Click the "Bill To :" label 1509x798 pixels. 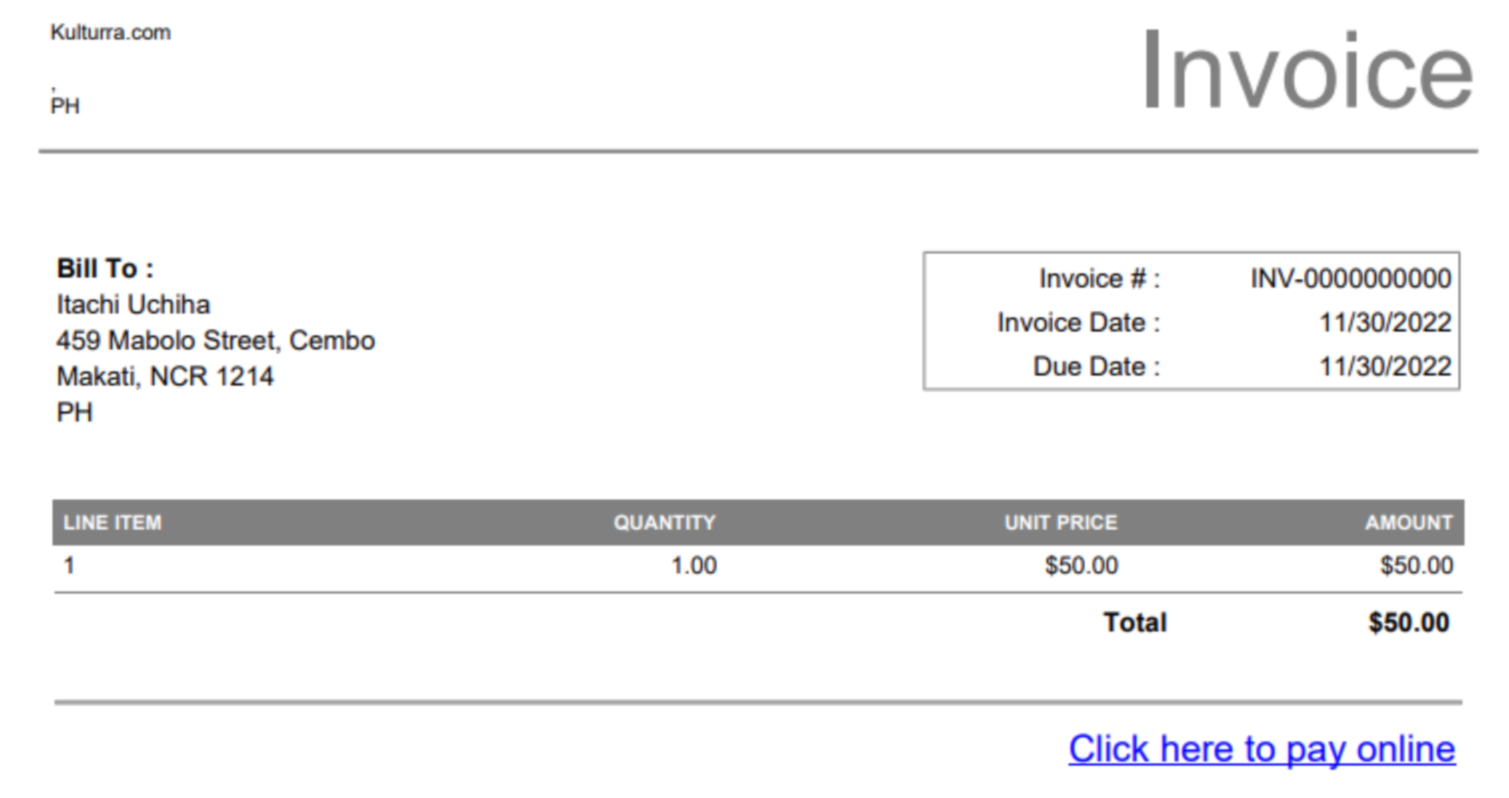(105, 268)
